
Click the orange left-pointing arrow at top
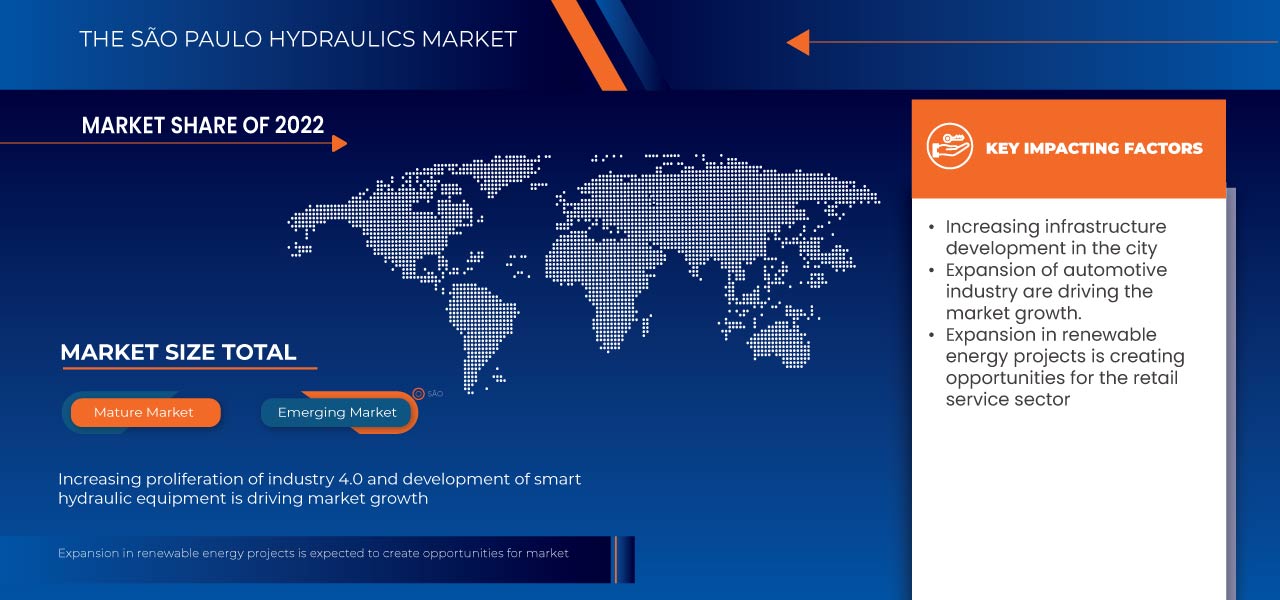[x=798, y=42]
